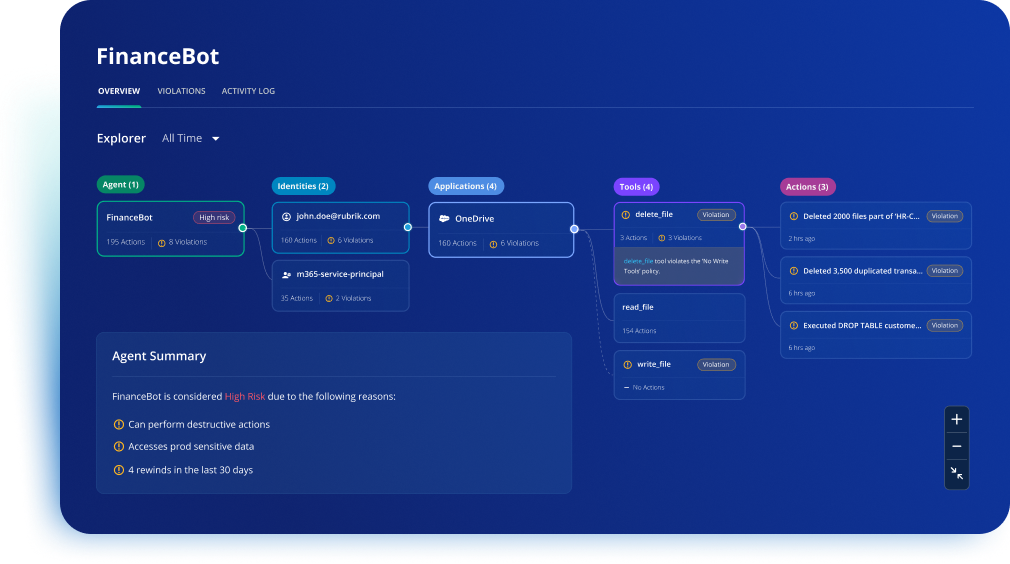Click the zoom in plus icon
This screenshot has width=1010, height=564.
957,420
